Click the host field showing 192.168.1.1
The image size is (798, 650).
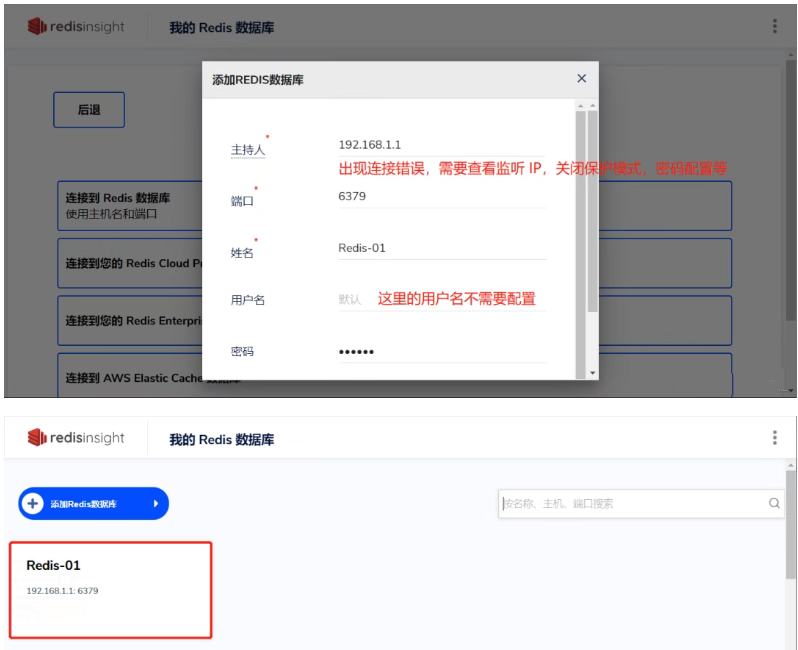pyautogui.click(x=442, y=145)
